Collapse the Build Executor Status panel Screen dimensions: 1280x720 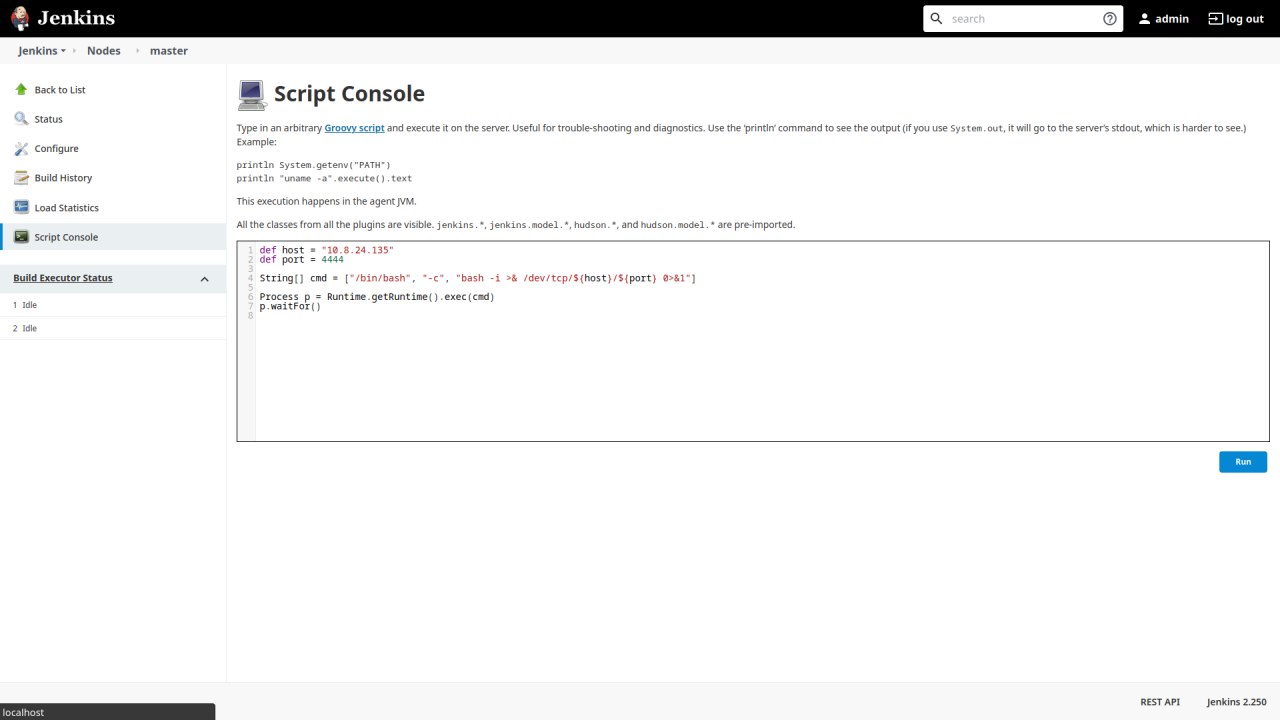[x=204, y=279]
